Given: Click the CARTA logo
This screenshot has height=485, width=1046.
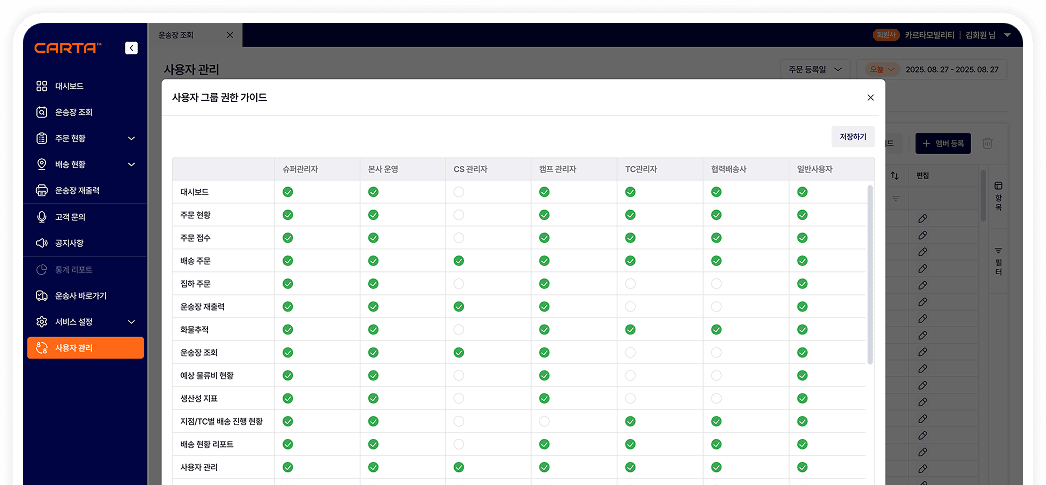Looking at the screenshot, I should (68, 48).
